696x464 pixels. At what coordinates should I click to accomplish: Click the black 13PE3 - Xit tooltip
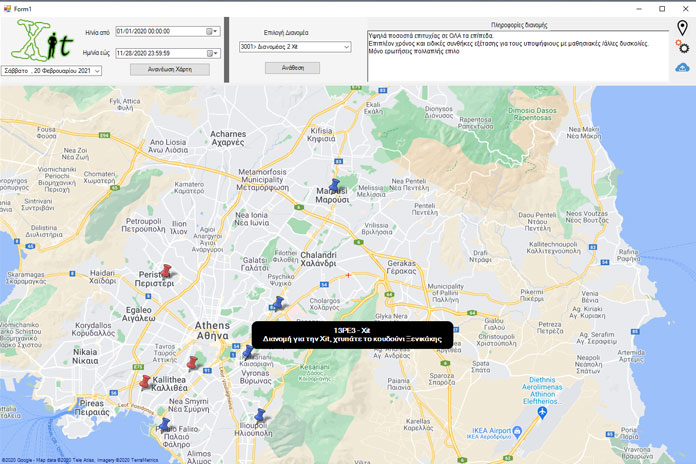tap(352, 335)
